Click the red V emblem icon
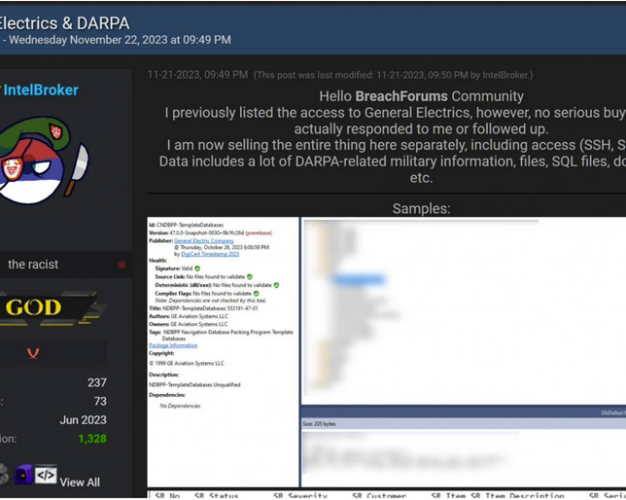 pyautogui.click(x=33, y=353)
